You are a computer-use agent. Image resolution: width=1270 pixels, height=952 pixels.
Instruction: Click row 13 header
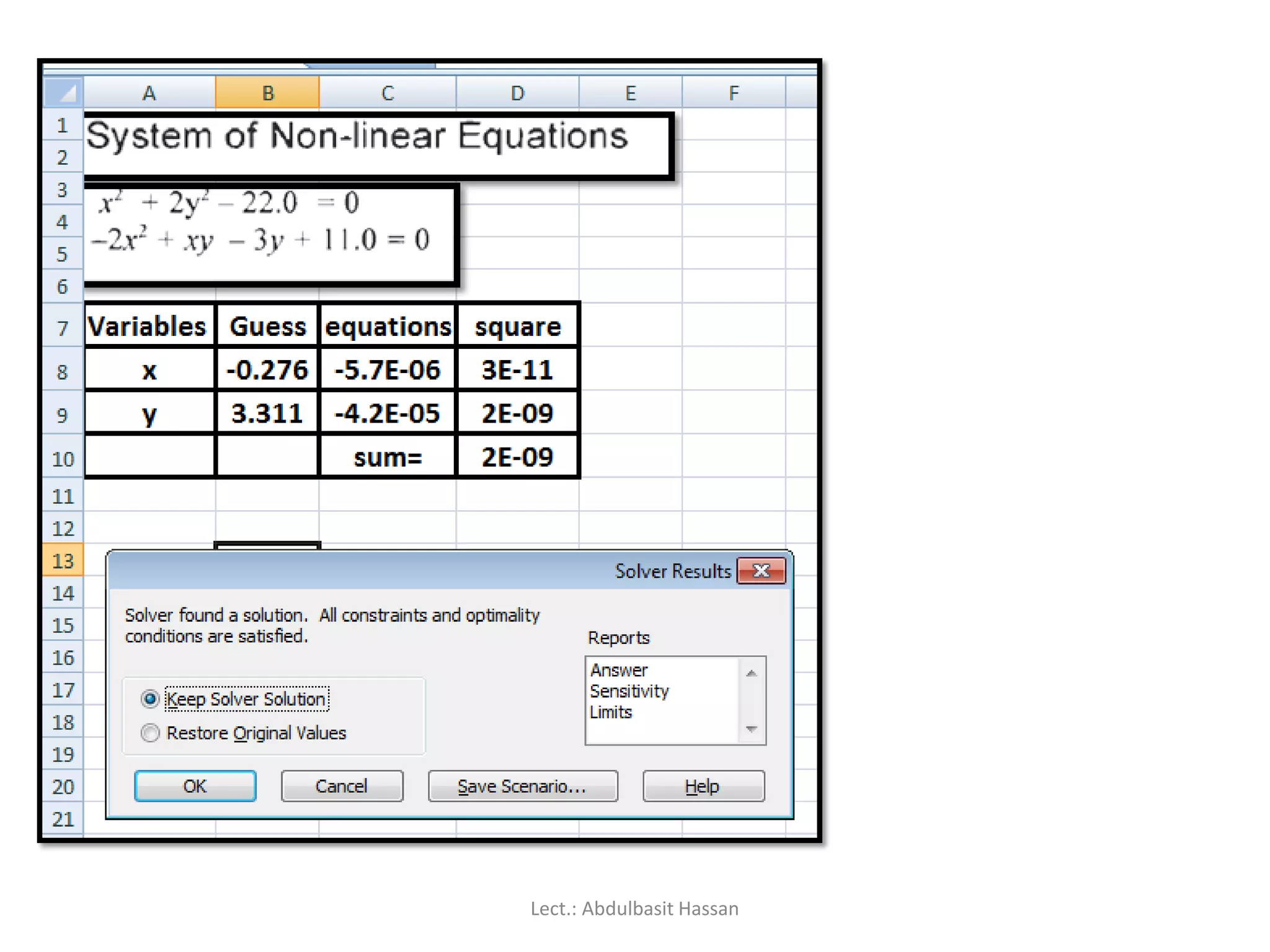coord(63,561)
